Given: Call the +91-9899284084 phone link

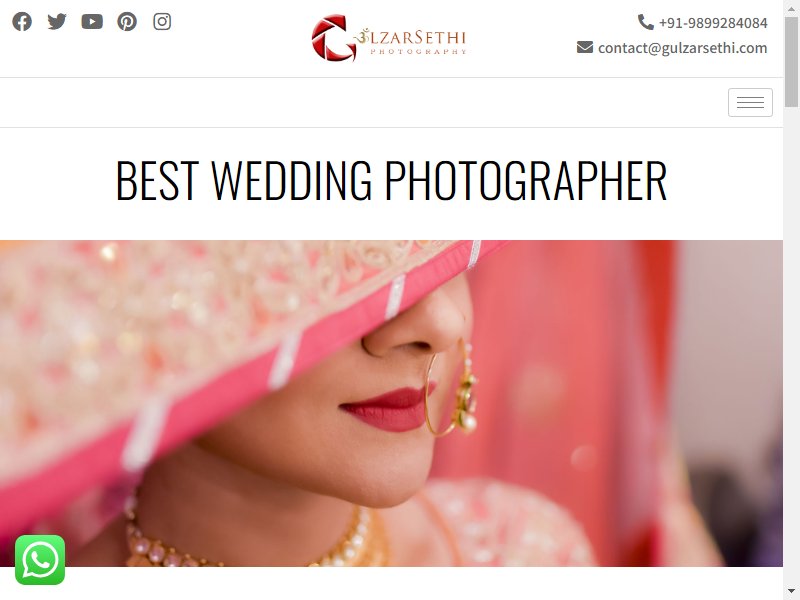Looking at the screenshot, I should (713, 23).
